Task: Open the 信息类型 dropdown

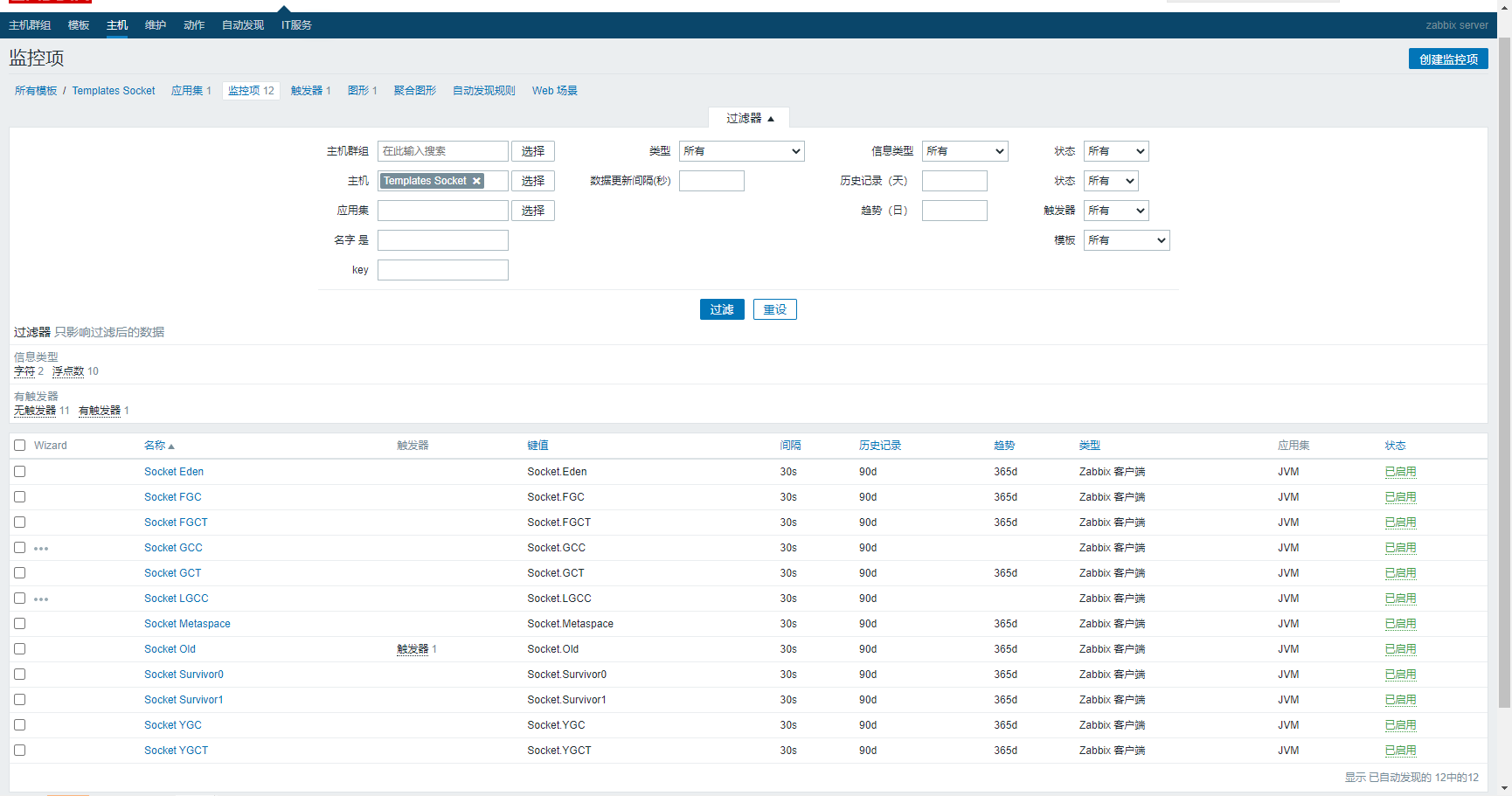Action: [965, 151]
